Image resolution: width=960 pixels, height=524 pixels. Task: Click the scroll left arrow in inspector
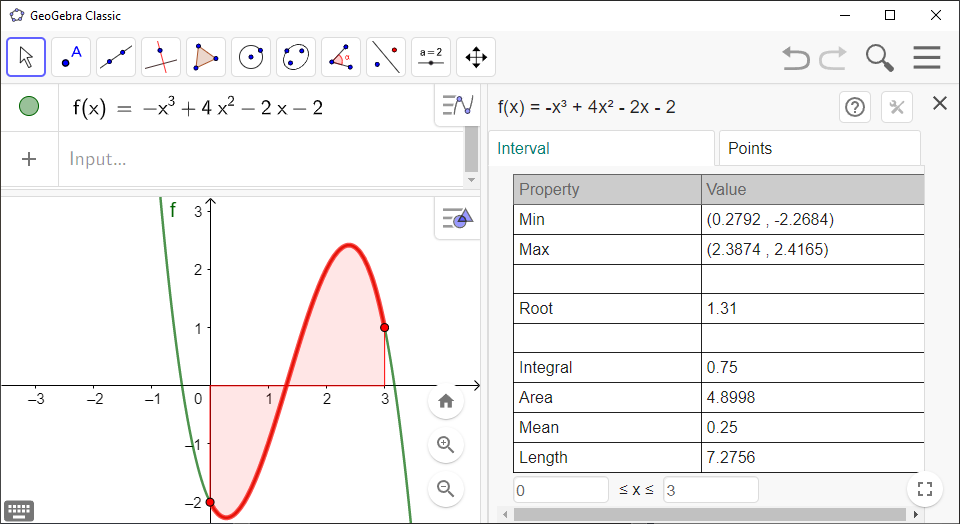pyautogui.click(x=505, y=514)
